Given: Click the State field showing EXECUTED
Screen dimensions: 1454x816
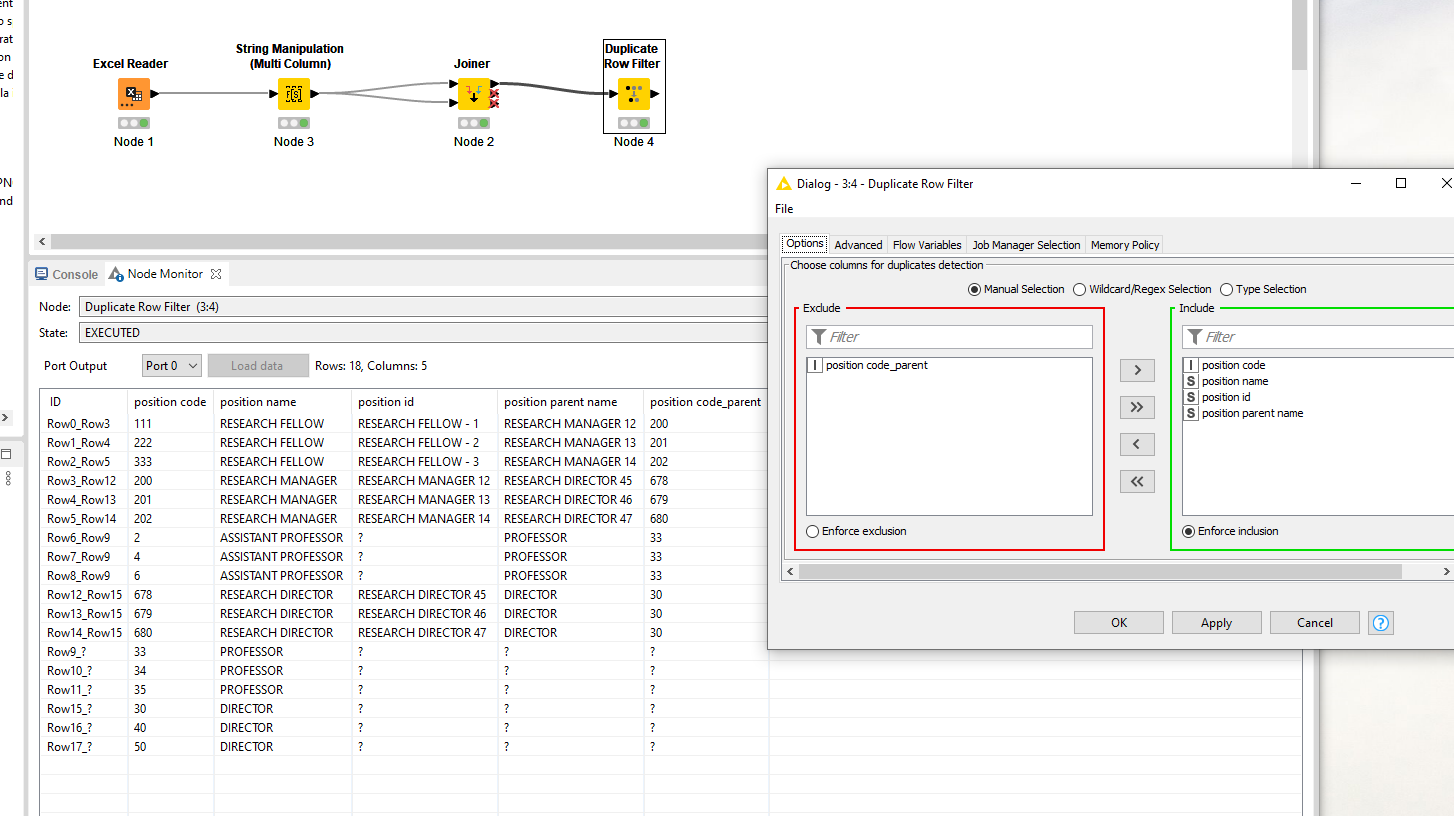Looking at the screenshot, I should point(424,333).
